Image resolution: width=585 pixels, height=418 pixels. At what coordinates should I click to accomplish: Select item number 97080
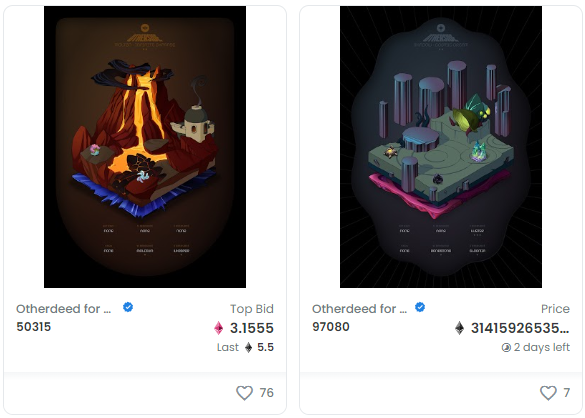(x=331, y=327)
